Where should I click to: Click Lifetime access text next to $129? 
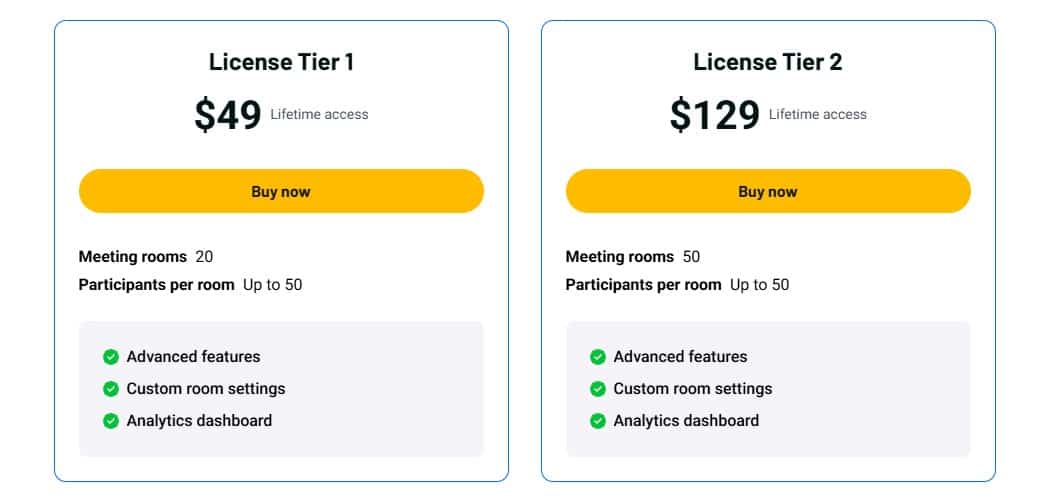(x=817, y=115)
